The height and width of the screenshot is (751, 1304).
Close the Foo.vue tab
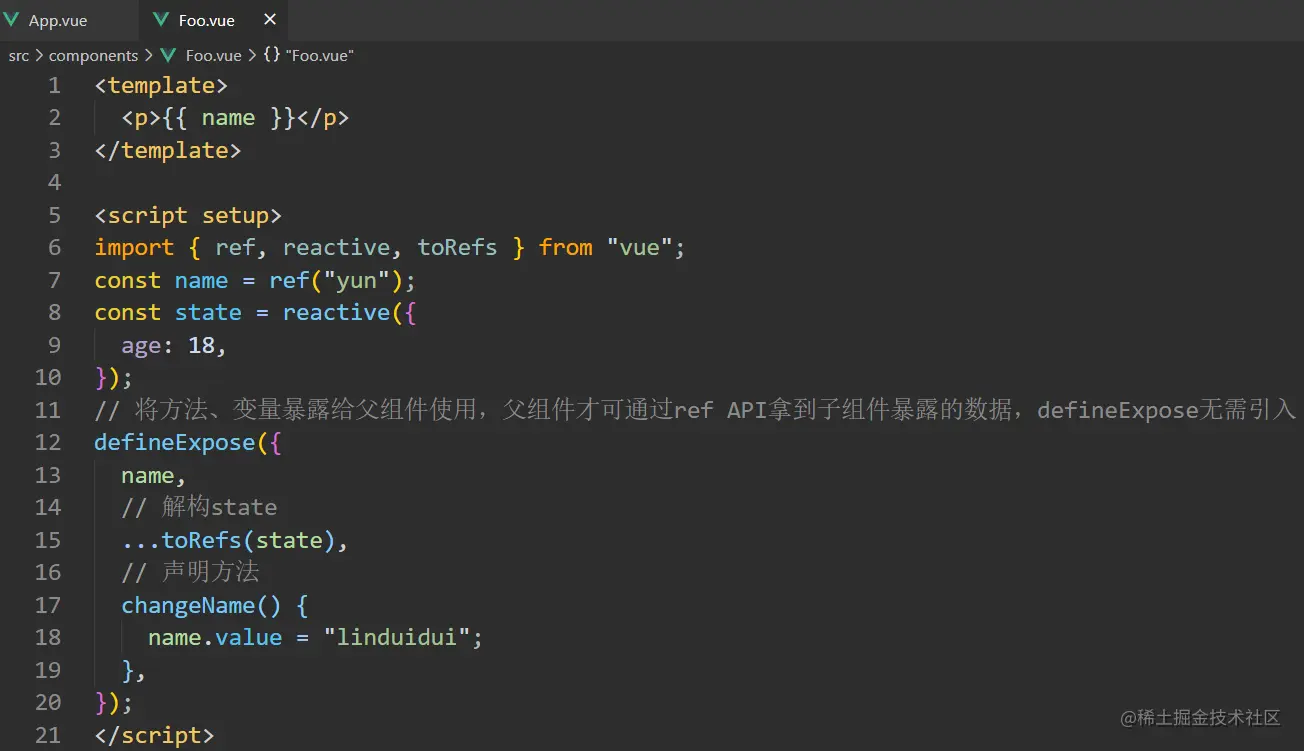(x=270, y=20)
